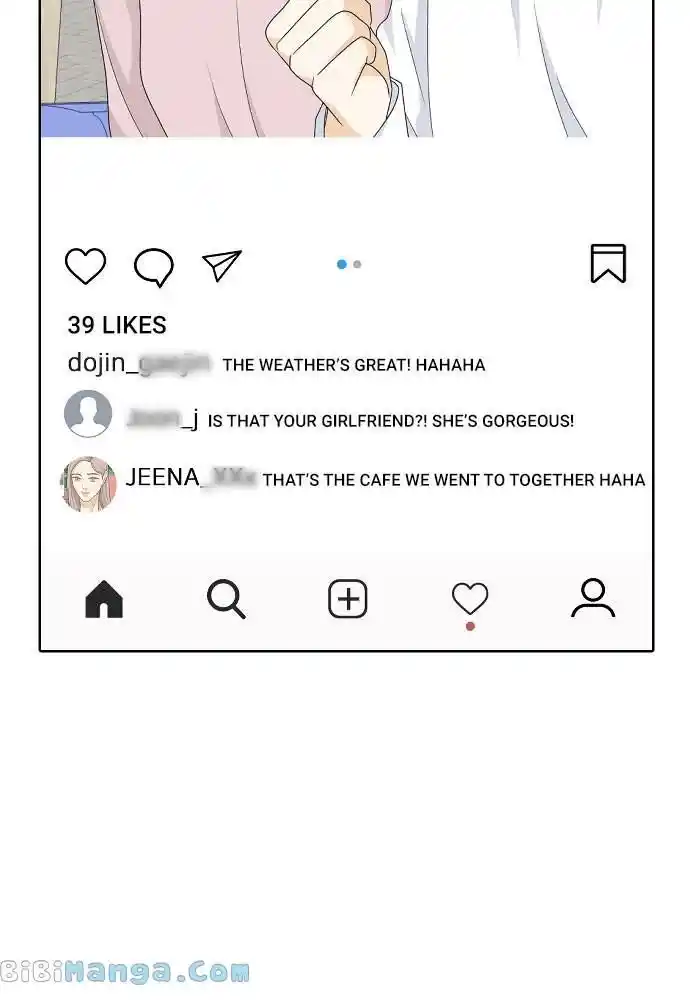Like the post with the heart icon

(85, 265)
